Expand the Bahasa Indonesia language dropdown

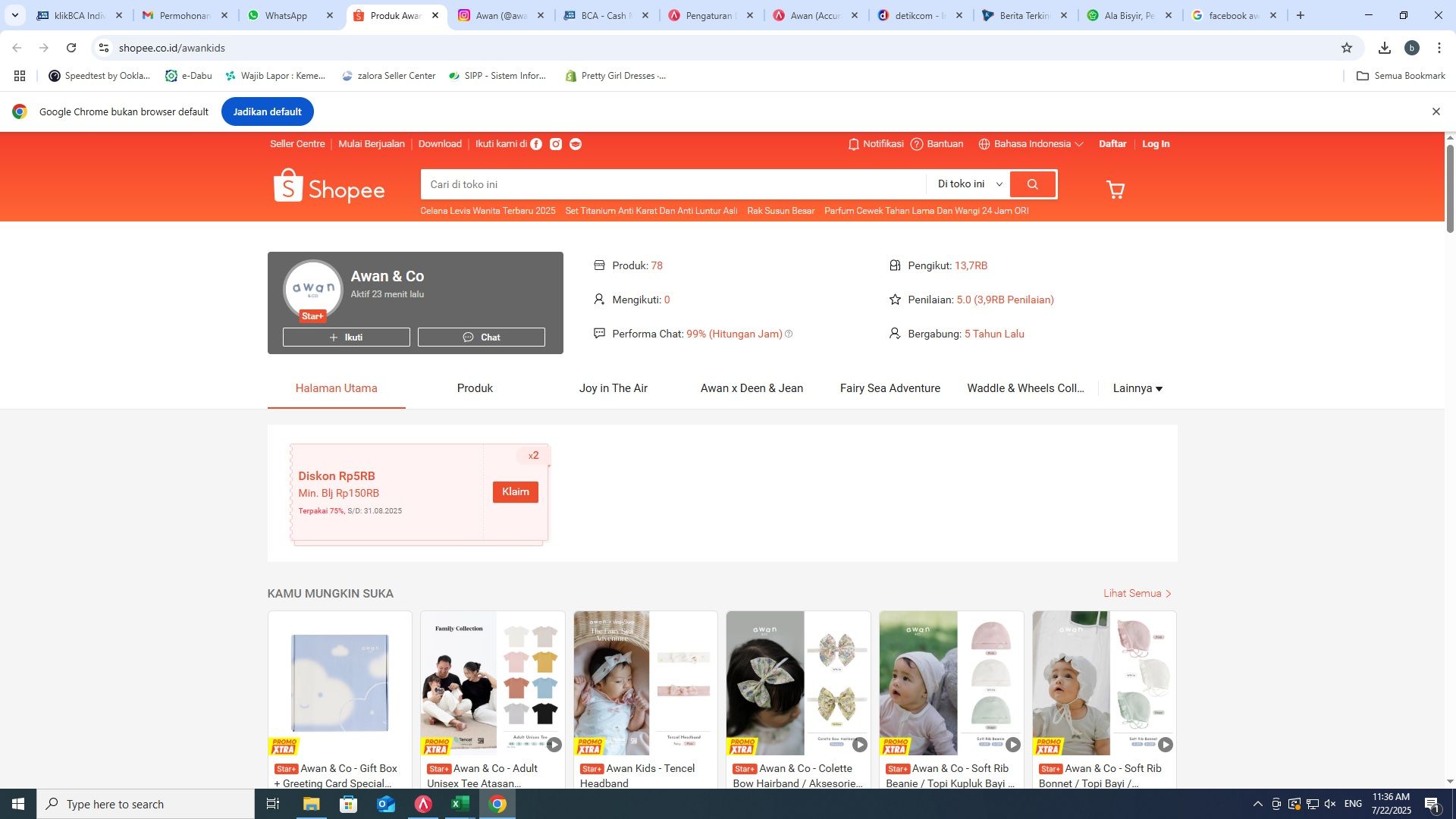point(1031,144)
